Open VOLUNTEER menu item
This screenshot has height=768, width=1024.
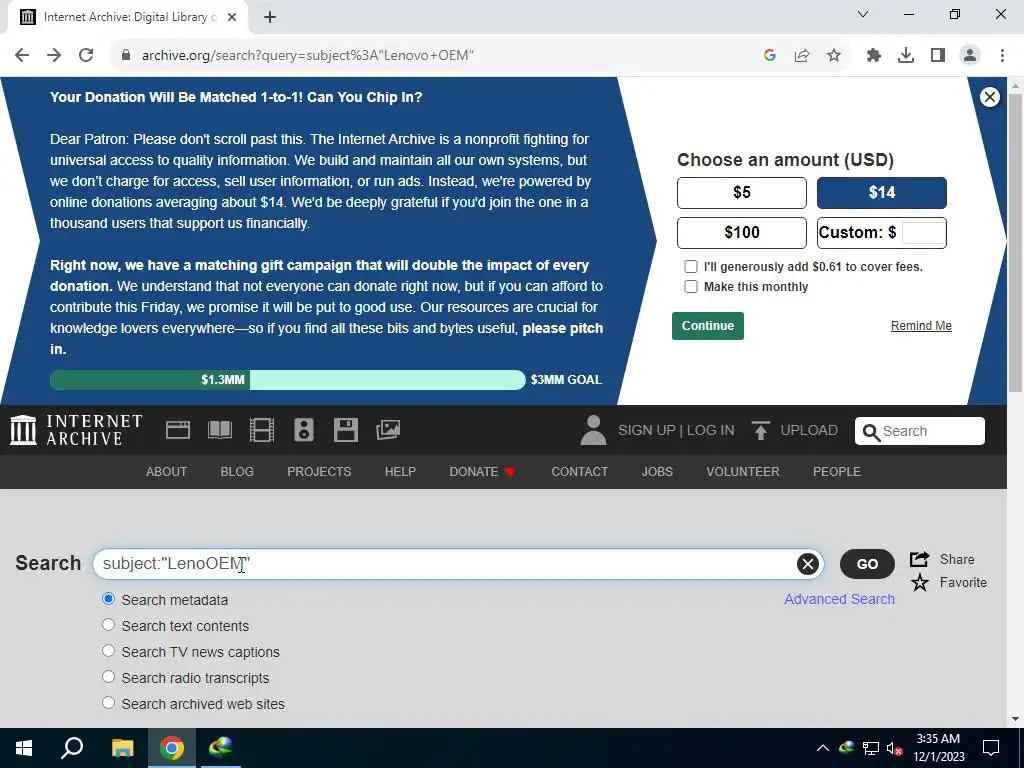point(743,472)
